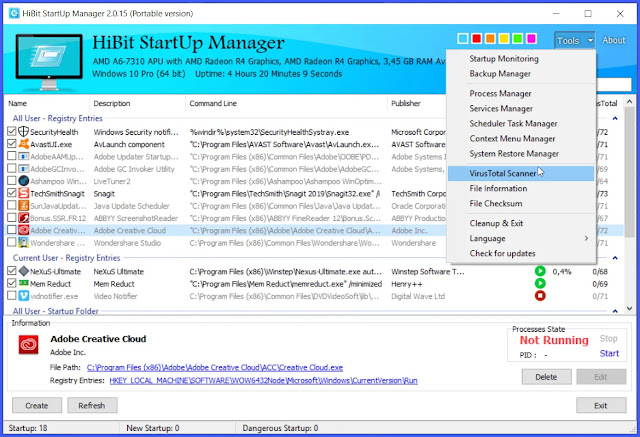Click the vidnotifier.exe blue V icon
Viewport: 640px width, 437px height.
[24, 295]
